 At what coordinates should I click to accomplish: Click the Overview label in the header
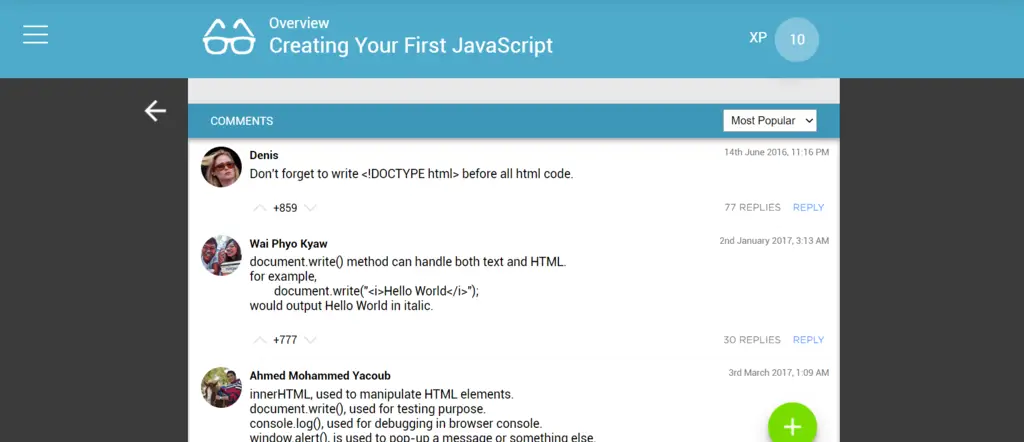(x=299, y=23)
